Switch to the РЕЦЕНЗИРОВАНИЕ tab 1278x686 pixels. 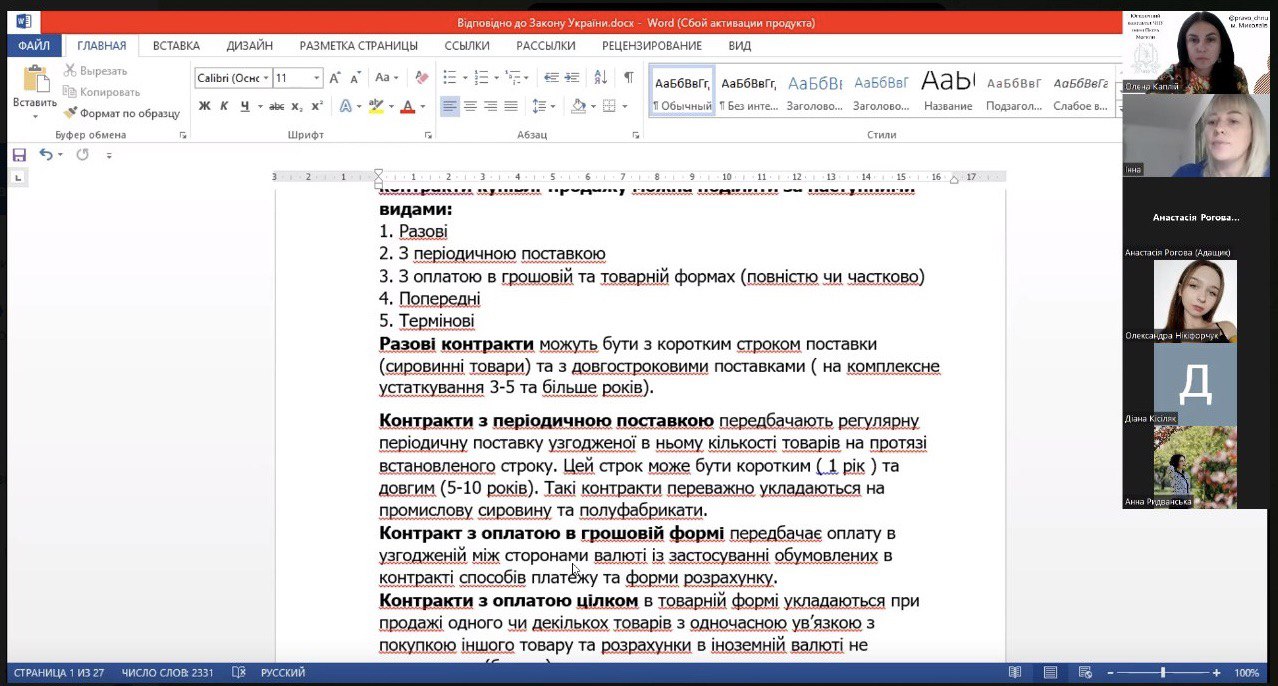[652, 45]
